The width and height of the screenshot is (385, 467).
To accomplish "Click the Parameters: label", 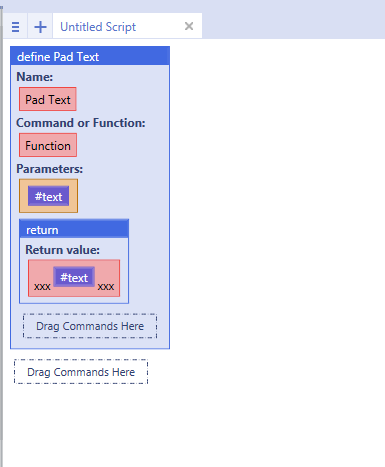I will pyautogui.click(x=49, y=169).
